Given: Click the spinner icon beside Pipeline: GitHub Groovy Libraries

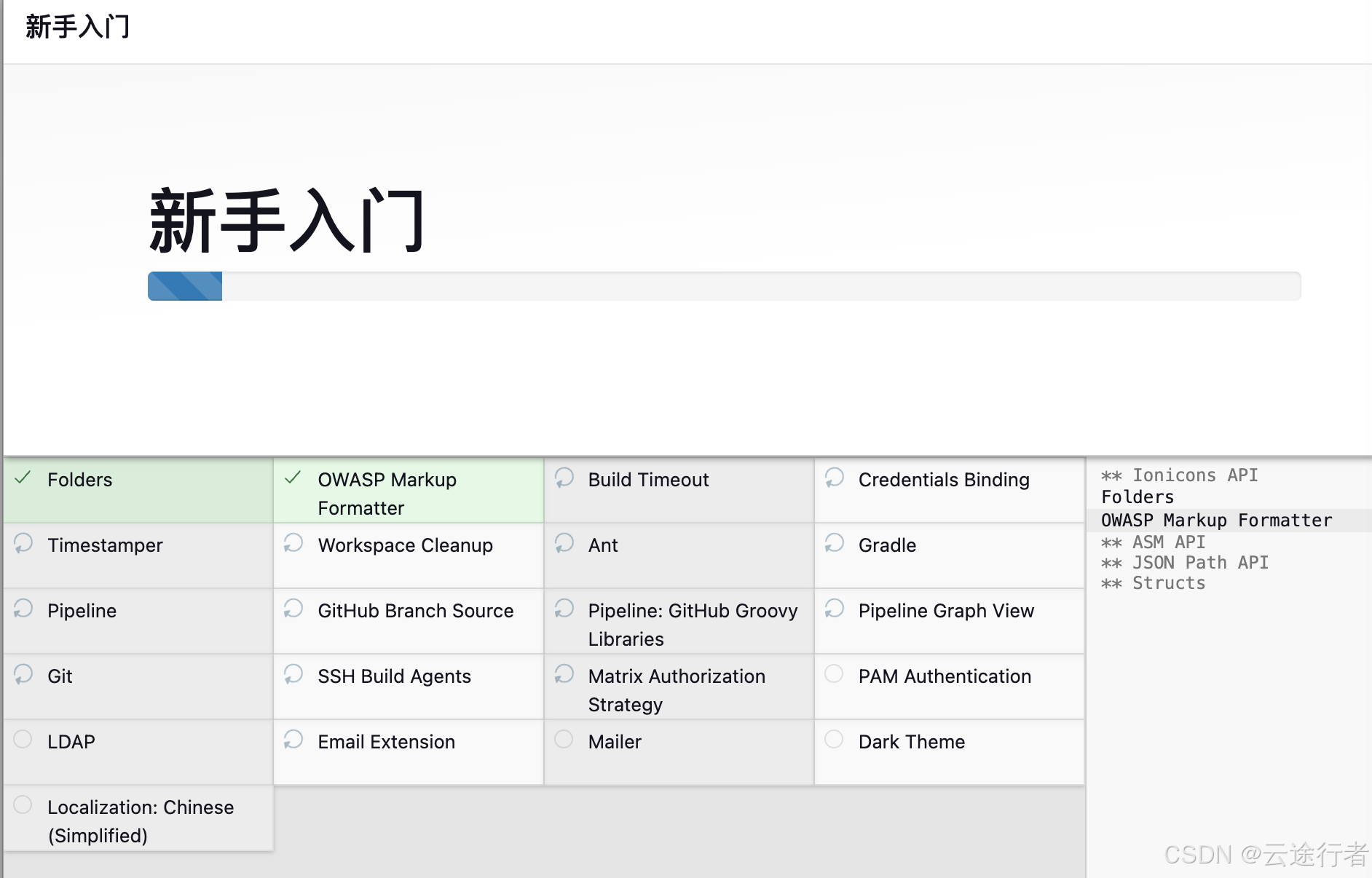Looking at the screenshot, I should (564, 609).
